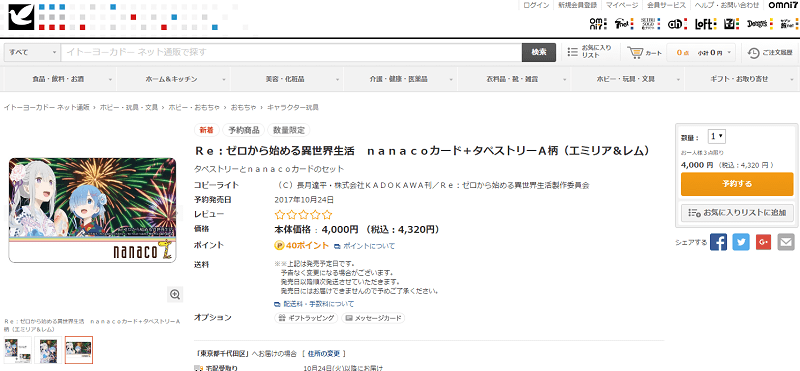Click the main nanaco card product image

[x=92, y=210]
